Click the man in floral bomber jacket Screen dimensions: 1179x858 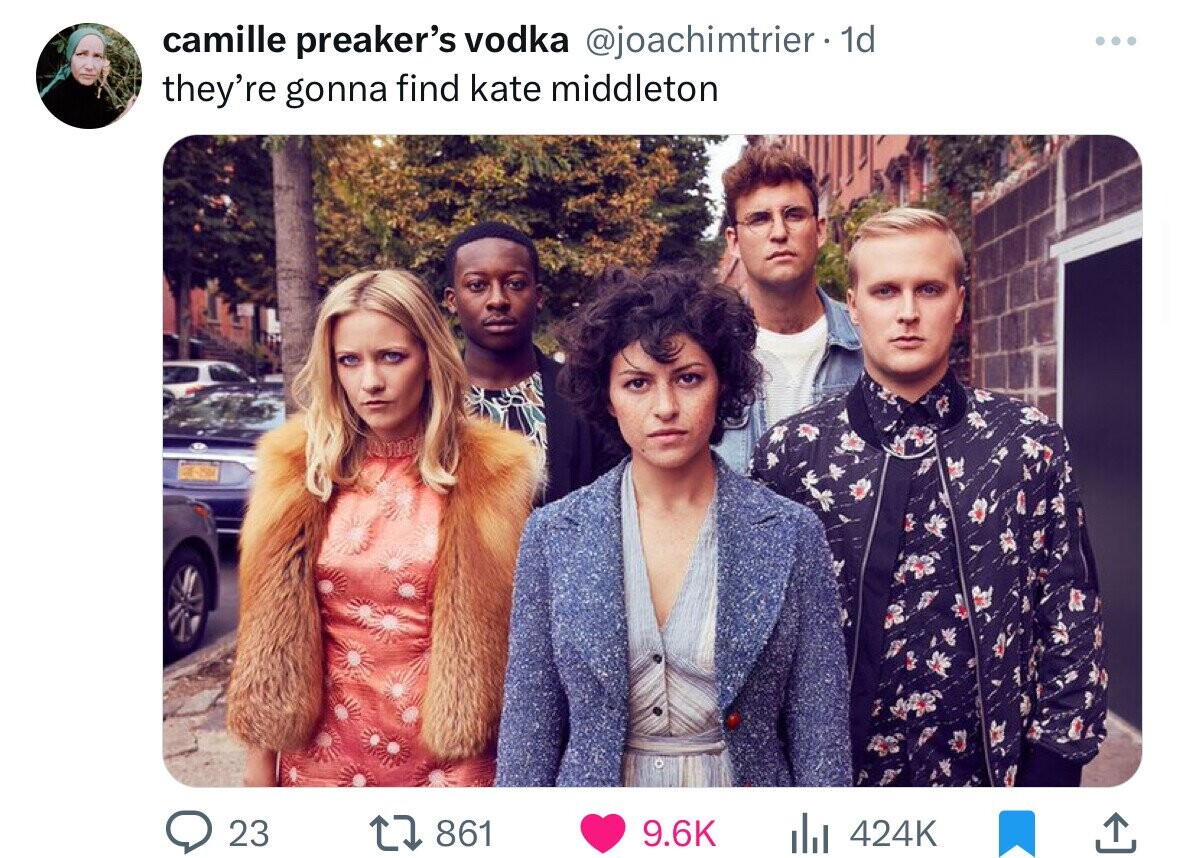(x=932, y=504)
